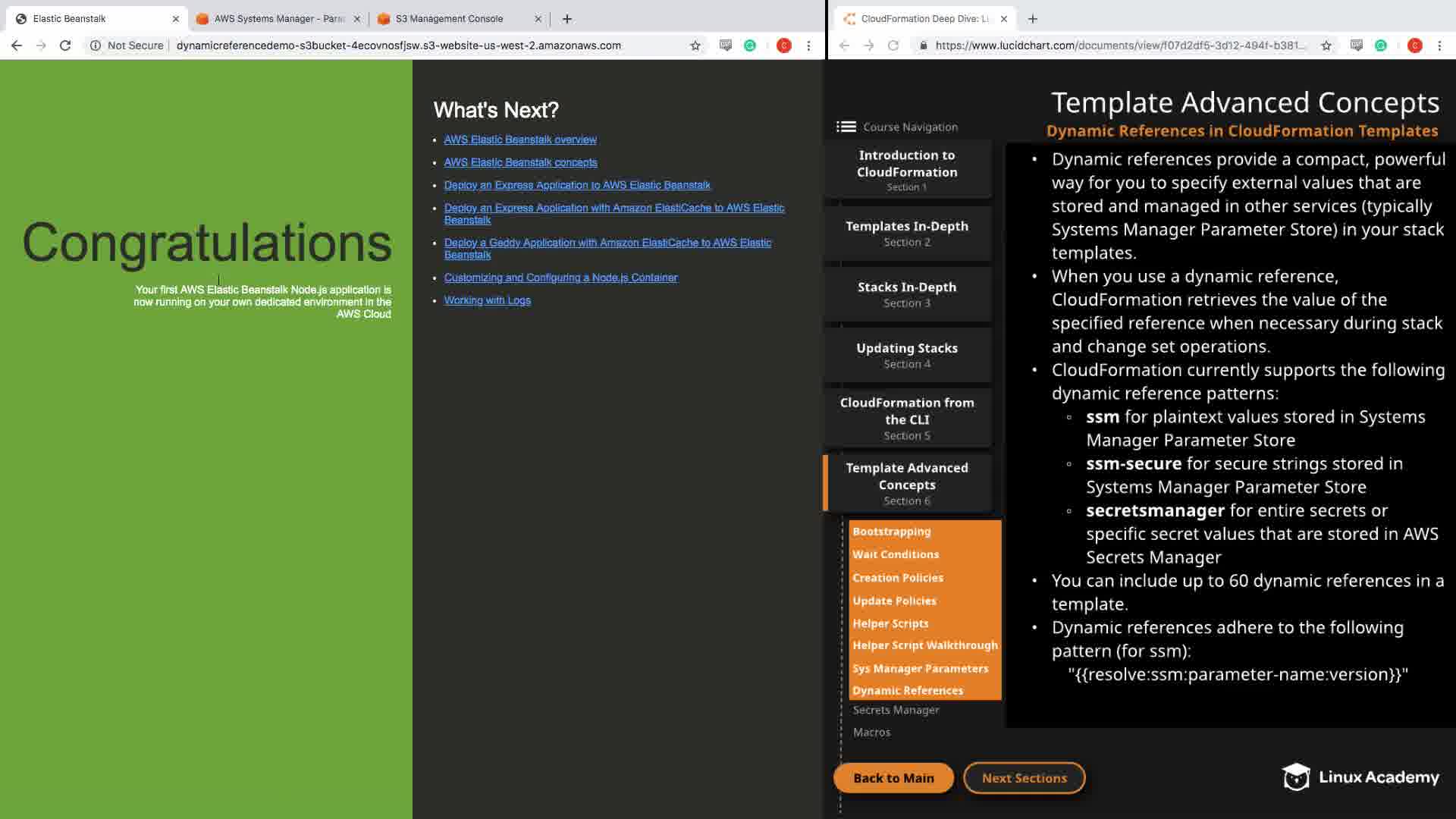This screenshot has width=1456, height=819.
Task: Click the Back to Main button
Action: pos(893,778)
